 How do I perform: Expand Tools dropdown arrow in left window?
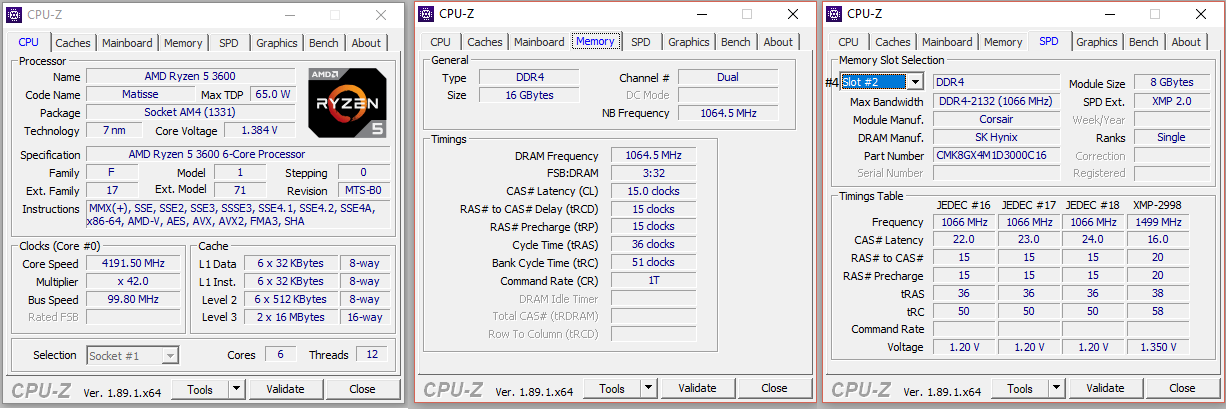pyautogui.click(x=237, y=389)
